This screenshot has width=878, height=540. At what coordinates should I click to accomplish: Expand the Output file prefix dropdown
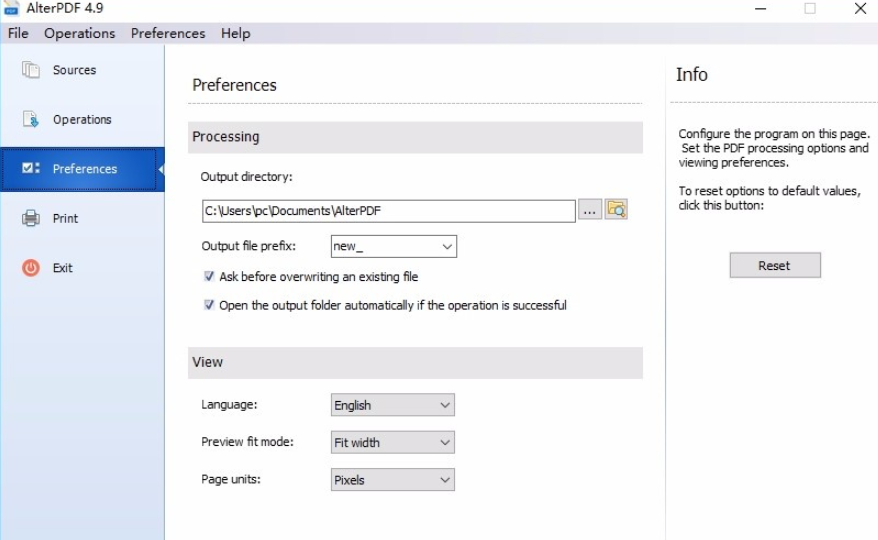(x=447, y=246)
